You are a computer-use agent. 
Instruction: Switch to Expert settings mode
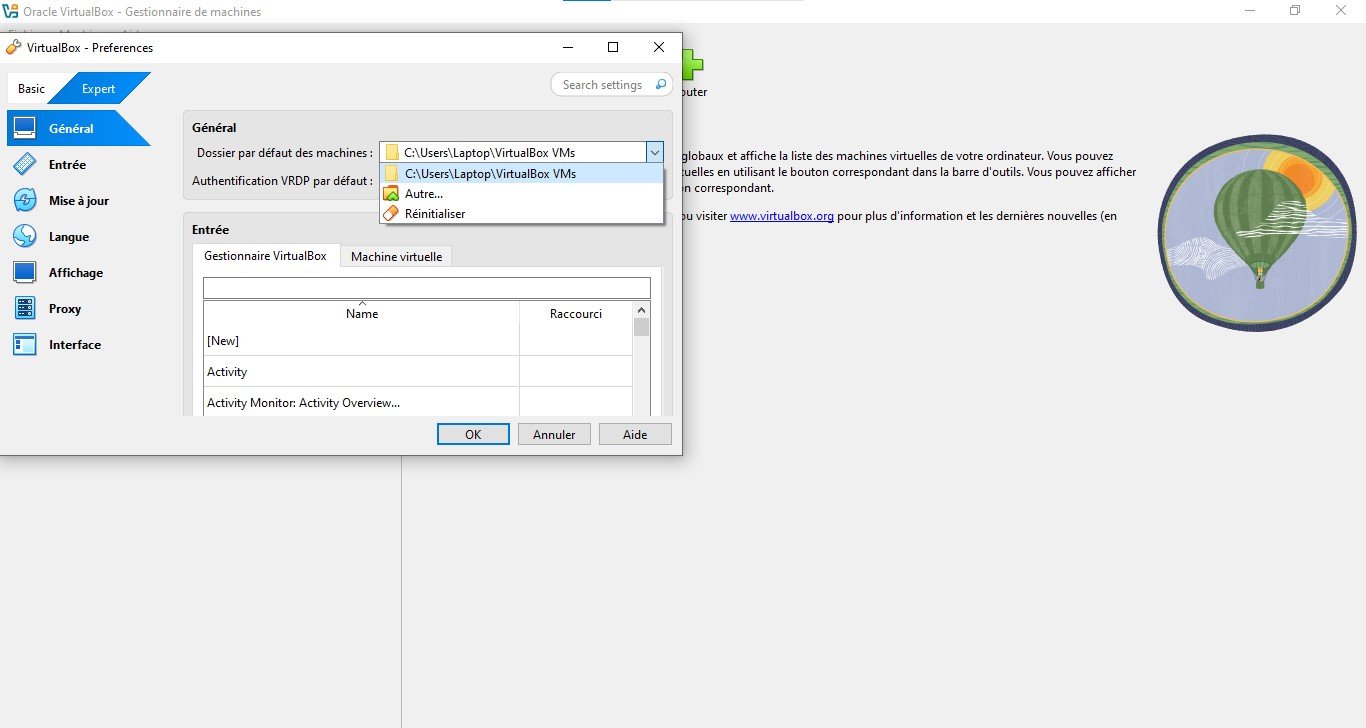pos(98,89)
